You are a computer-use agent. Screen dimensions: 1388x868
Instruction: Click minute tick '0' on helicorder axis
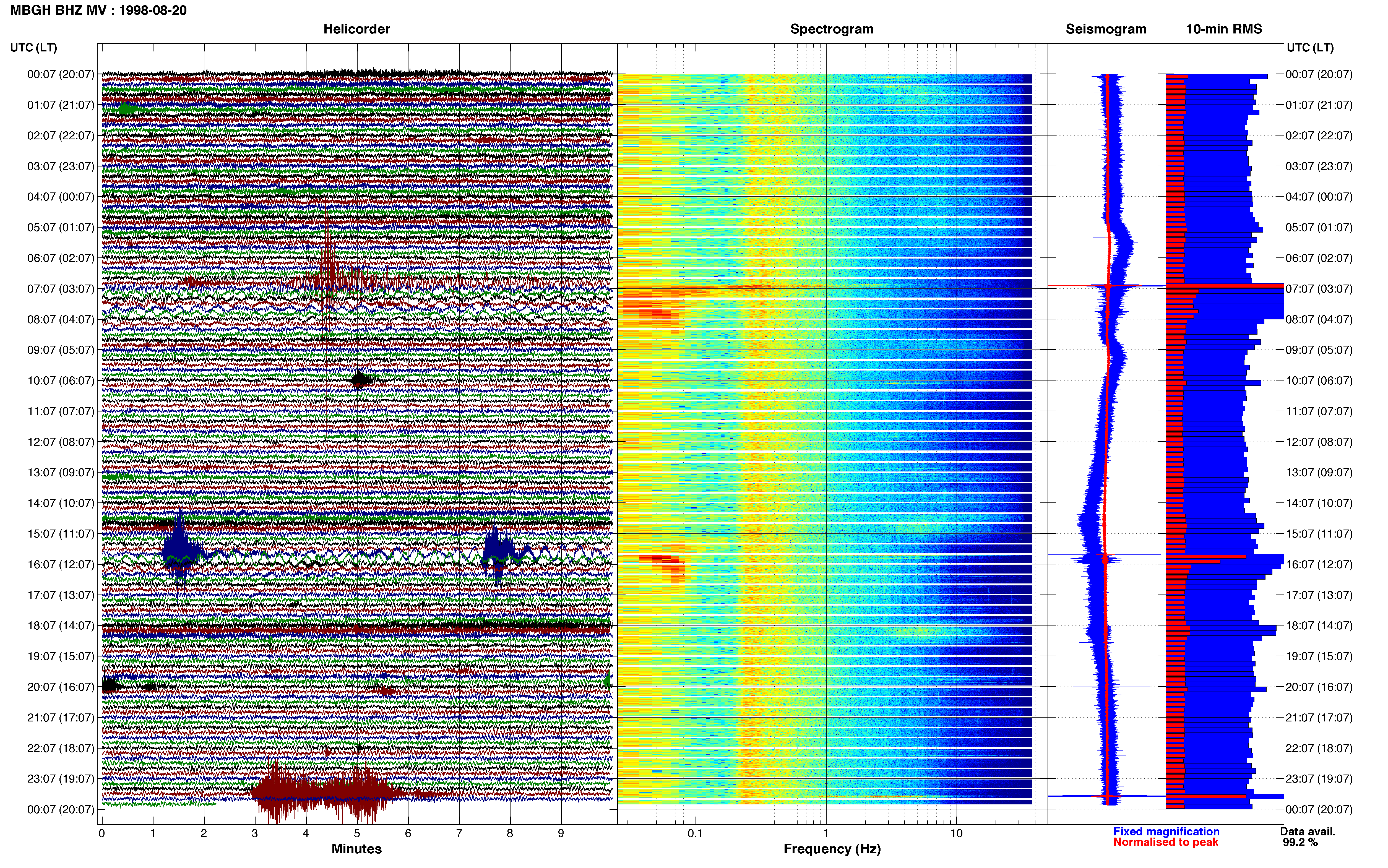point(101,833)
